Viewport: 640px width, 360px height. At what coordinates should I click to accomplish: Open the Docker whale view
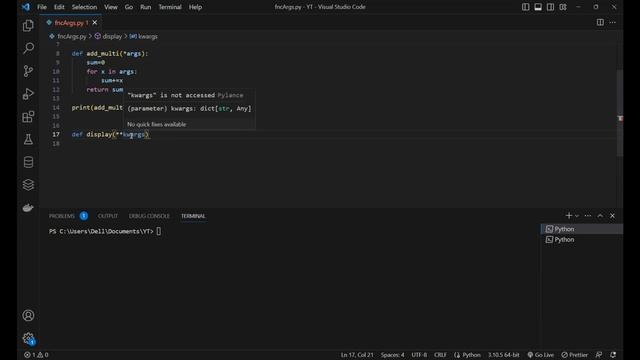pyautogui.click(x=28, y=207)
